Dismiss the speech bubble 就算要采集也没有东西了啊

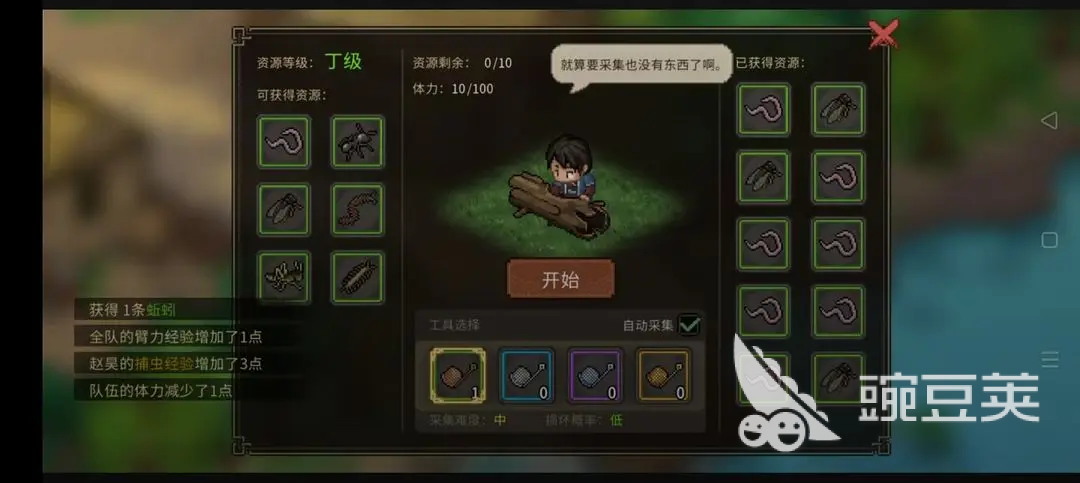tap(641, 65)
